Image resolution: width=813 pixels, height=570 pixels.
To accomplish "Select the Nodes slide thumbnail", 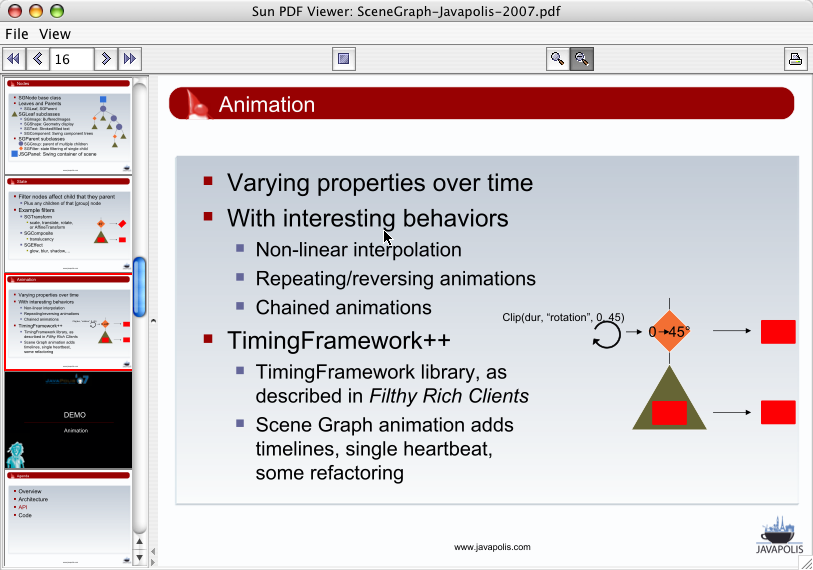I will pyautogui.click(x=68, y=125).
